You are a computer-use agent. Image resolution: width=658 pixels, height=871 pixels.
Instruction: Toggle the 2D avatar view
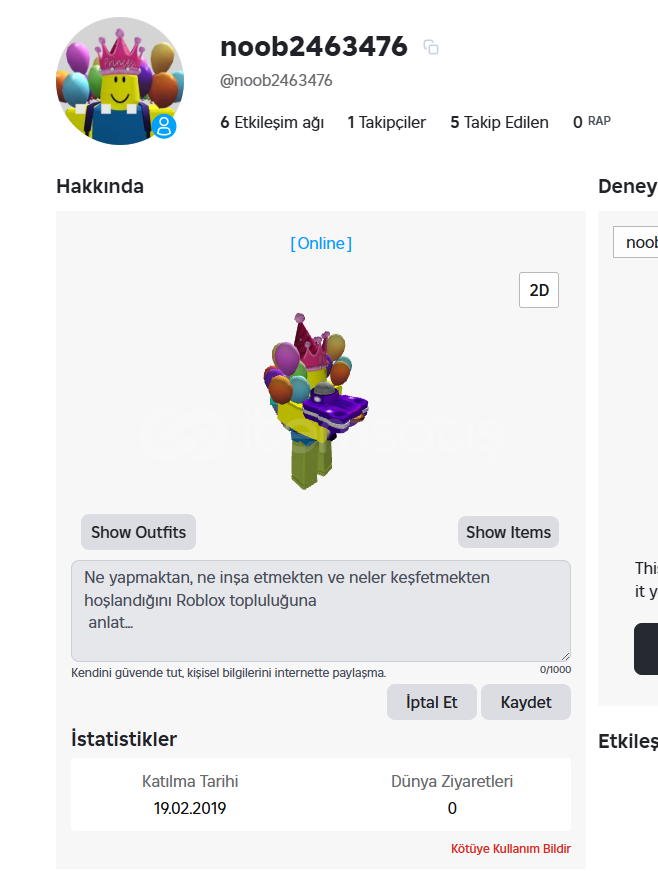pos(539,290)
